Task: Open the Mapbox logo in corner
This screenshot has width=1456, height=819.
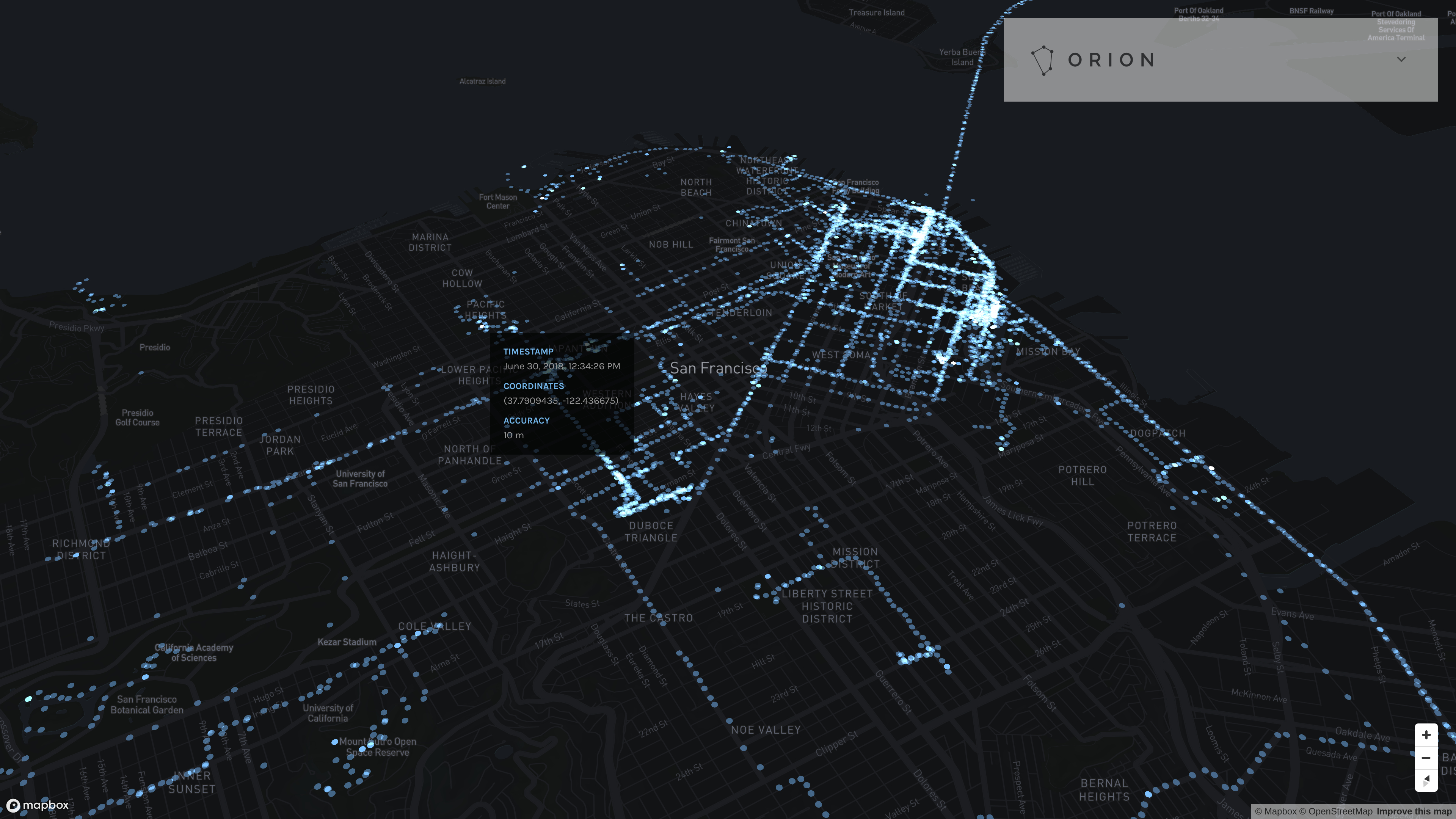Action: click(x=37, y=805)
